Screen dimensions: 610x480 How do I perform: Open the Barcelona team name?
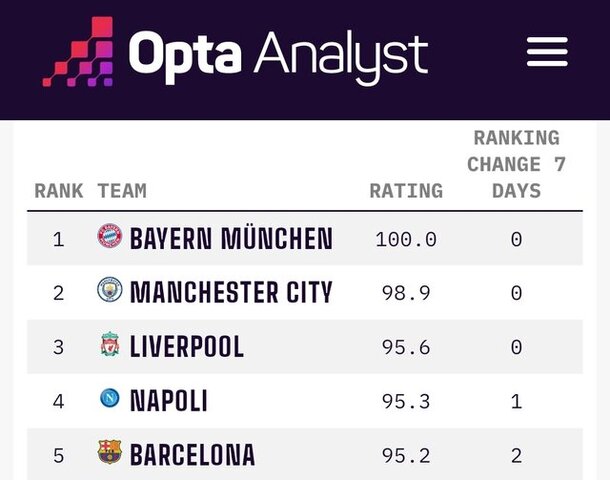(x=192, y=455)
